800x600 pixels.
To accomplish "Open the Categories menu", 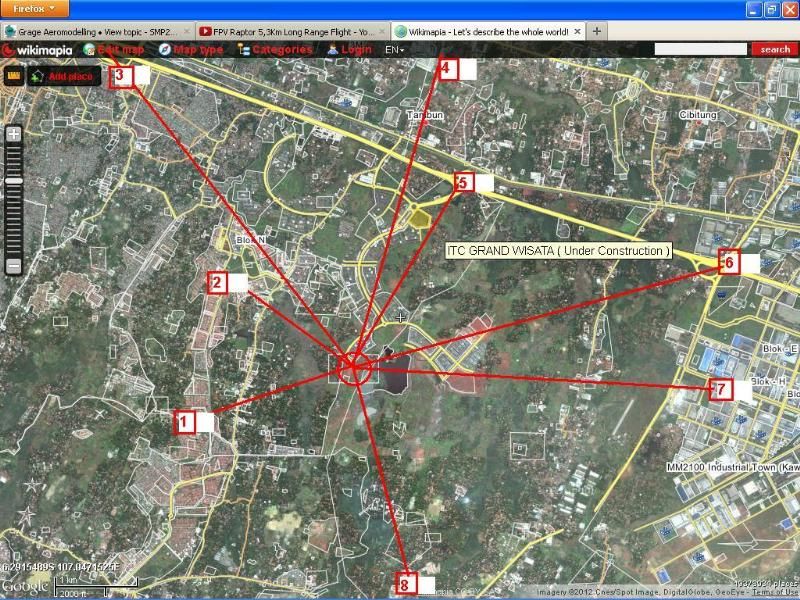I will (x=275, y=49).
